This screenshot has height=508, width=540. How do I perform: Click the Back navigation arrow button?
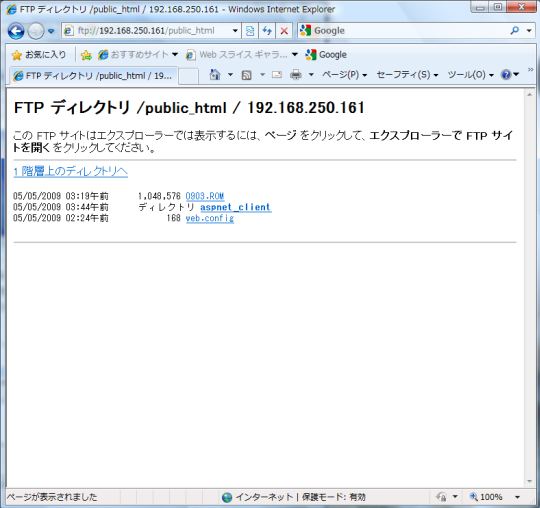click(16, 31)
